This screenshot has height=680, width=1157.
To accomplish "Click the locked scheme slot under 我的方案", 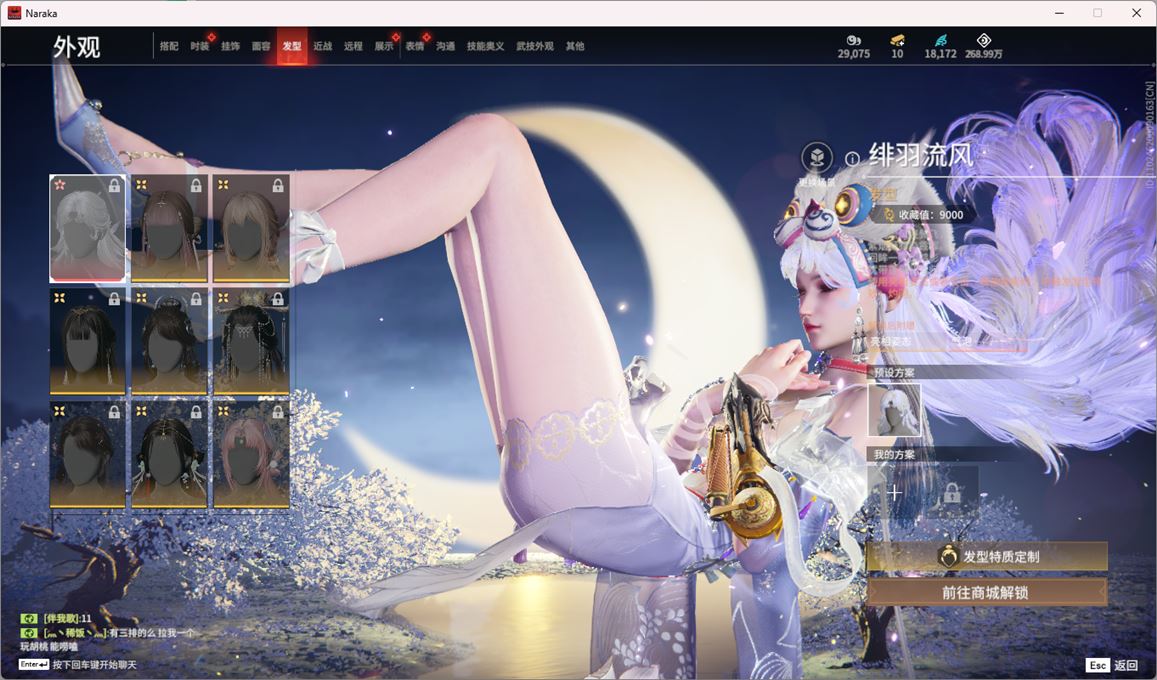I will pos(952,493).
